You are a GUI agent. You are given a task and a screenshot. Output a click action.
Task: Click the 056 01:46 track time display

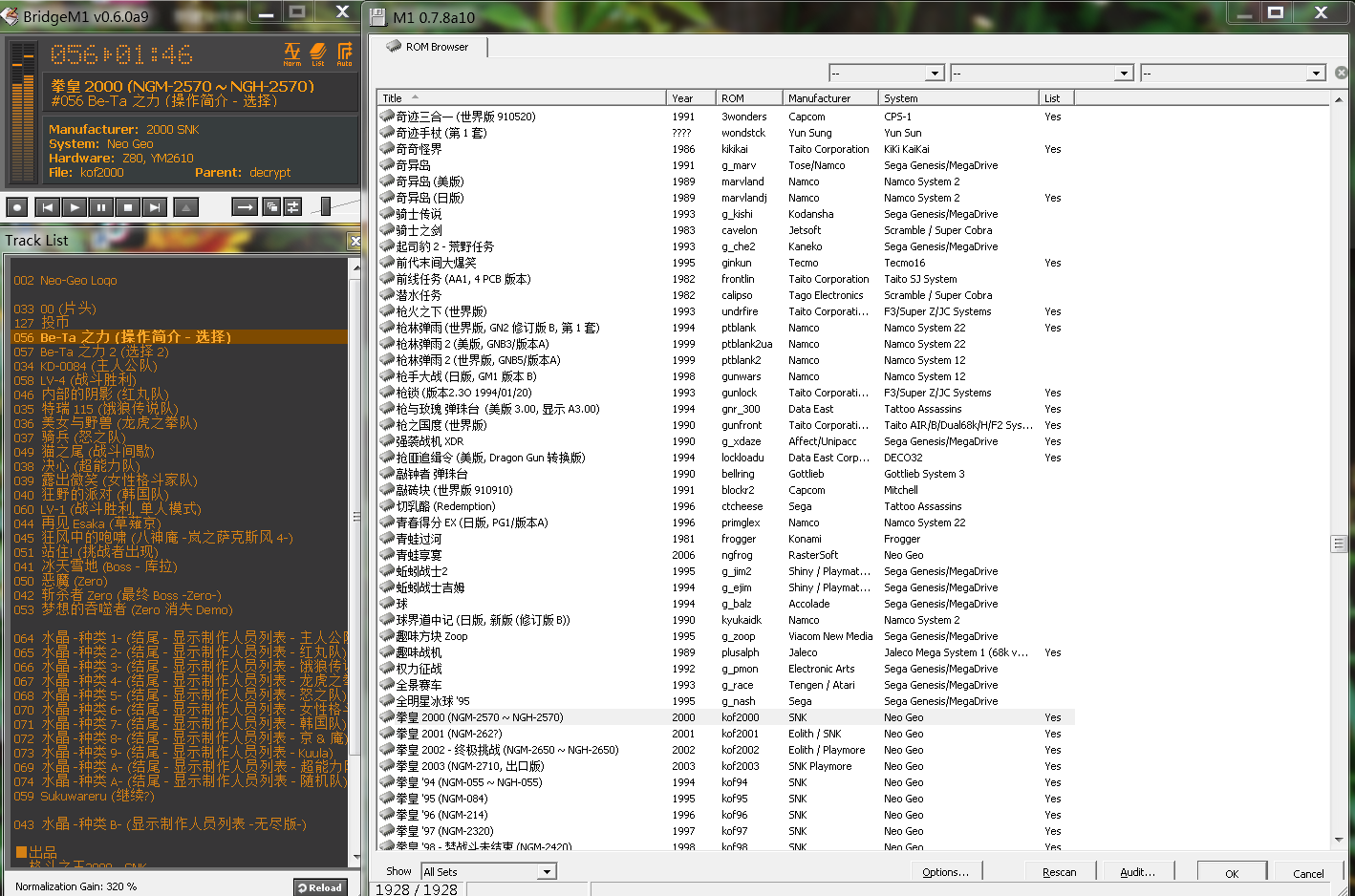click(121, 54)
